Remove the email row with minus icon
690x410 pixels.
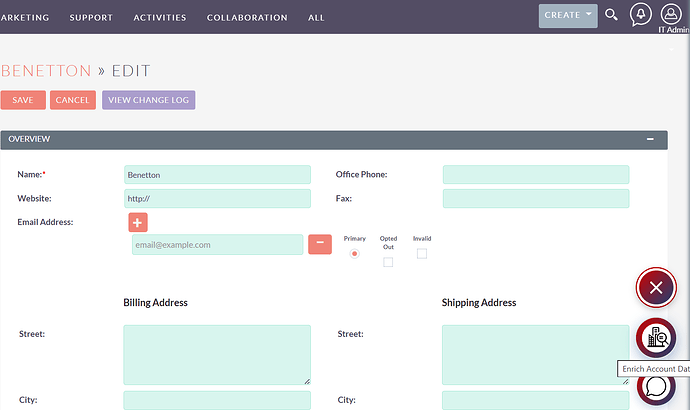[x=319, y=244]
